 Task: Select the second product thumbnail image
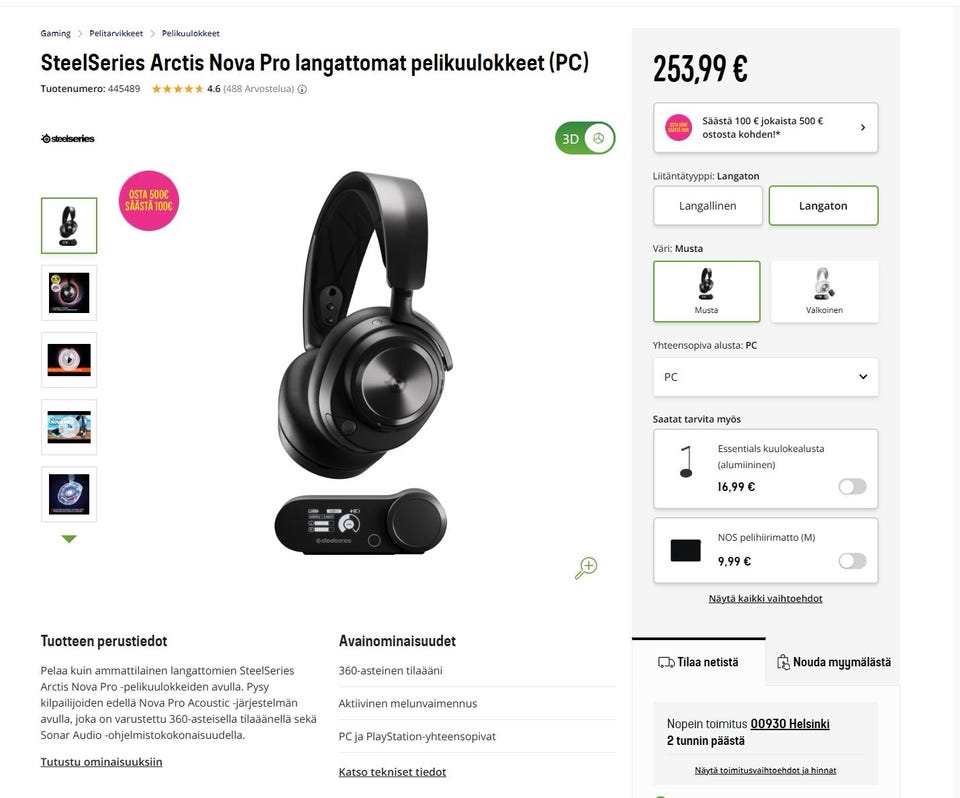coord(69,293)
